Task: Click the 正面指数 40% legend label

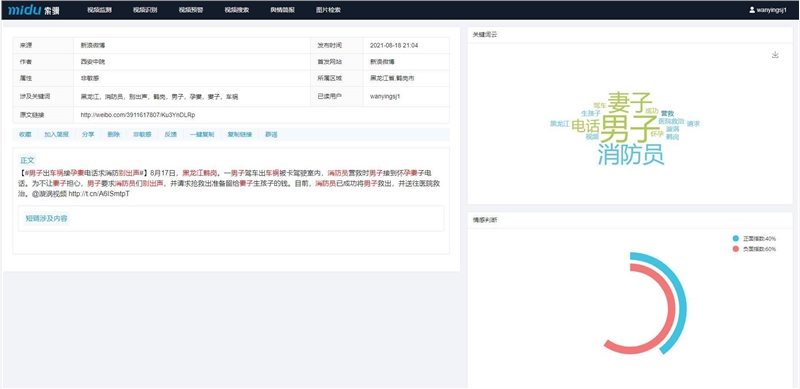Action: click(759, 238)
